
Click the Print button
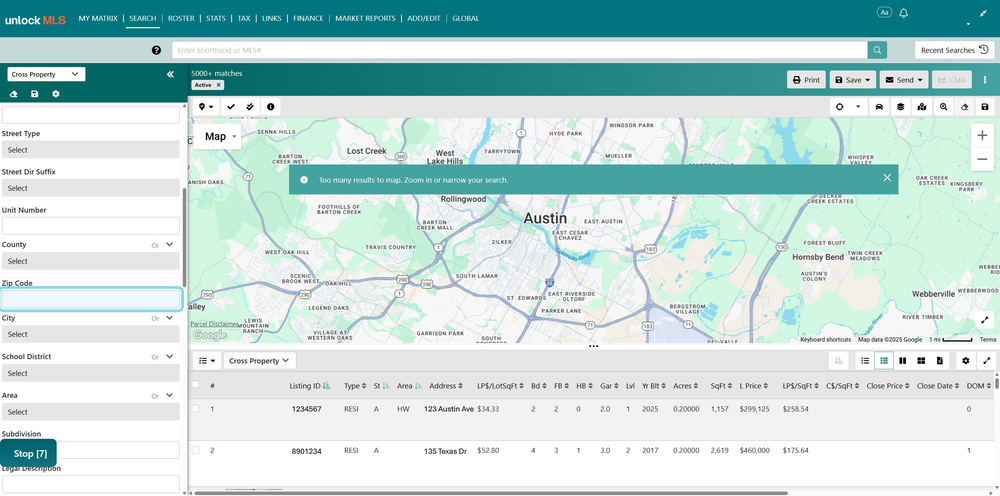[806, 80]
